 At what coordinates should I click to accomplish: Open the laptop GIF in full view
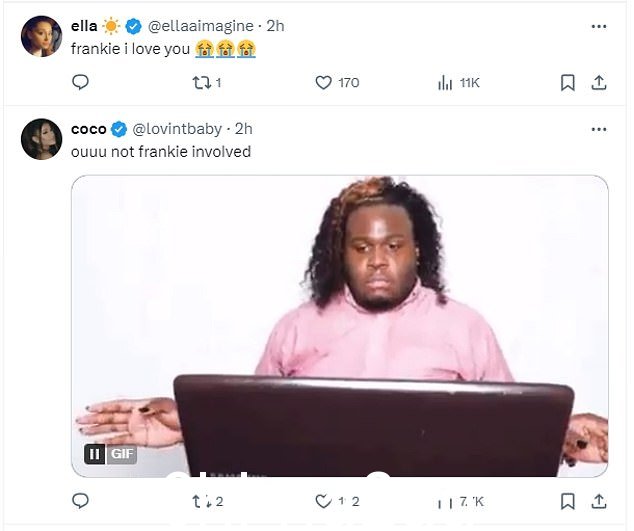click(x=340, y=326)
